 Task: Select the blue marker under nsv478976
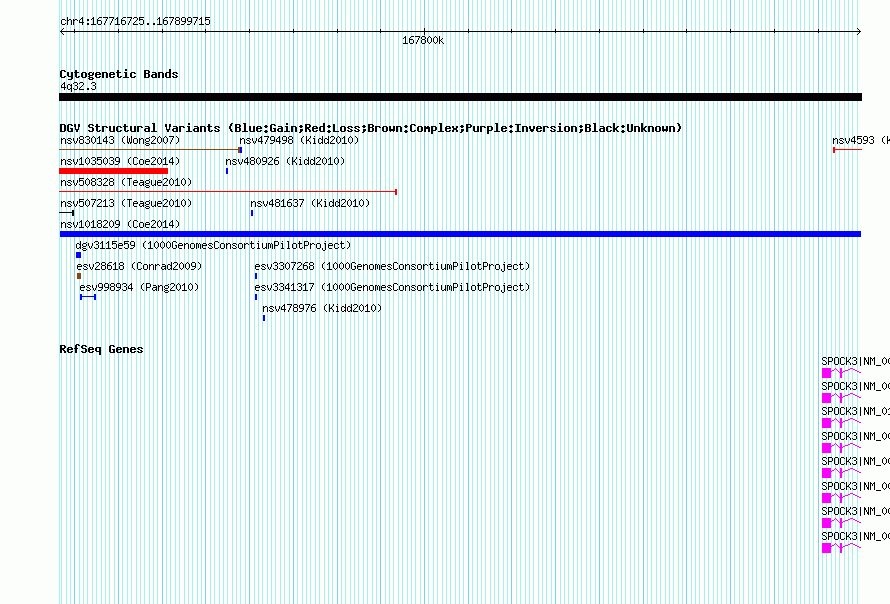(264, 318)
